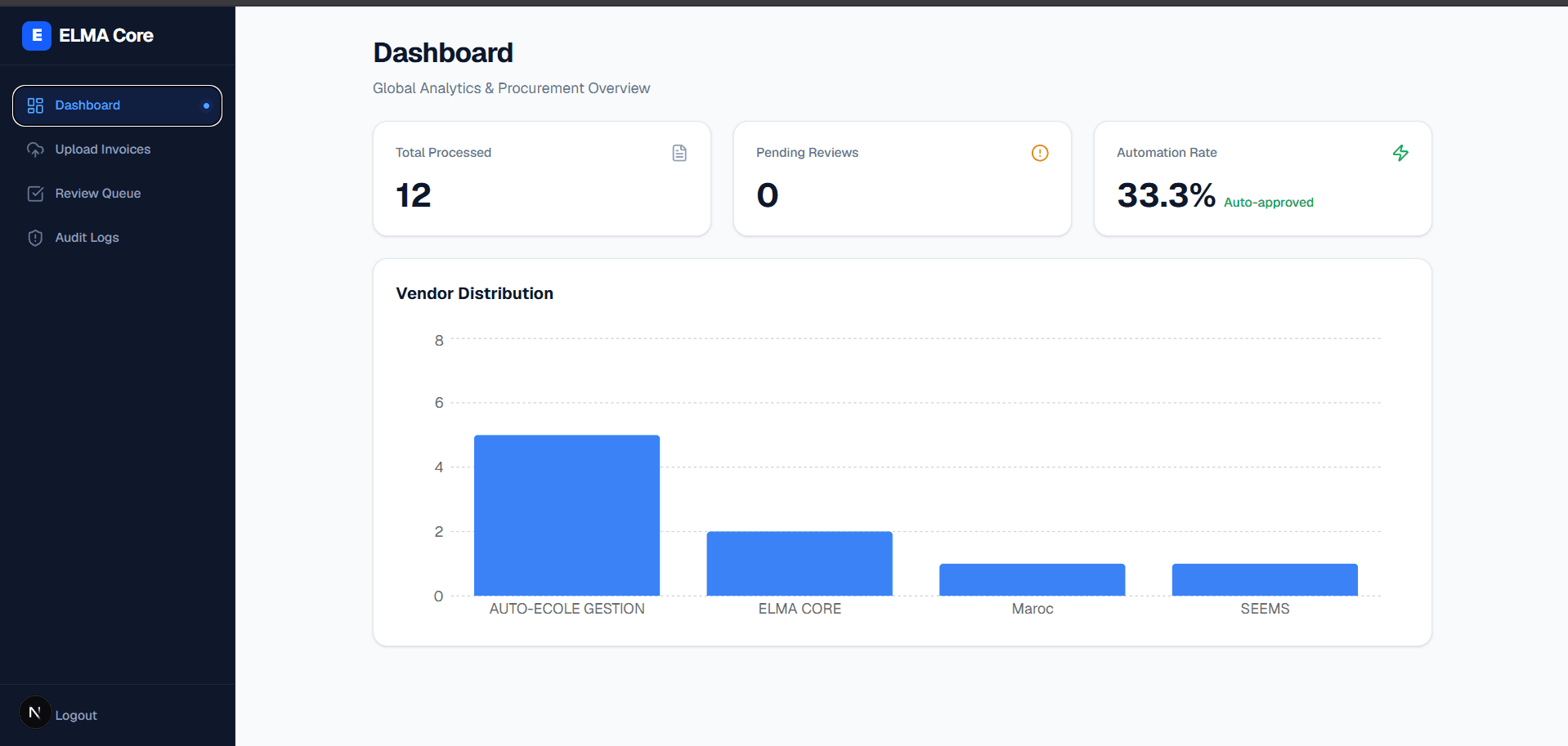Viewport: 1568px width, 746px height.
Task: Click the ELMA Core logo icon
Action: 37,36
